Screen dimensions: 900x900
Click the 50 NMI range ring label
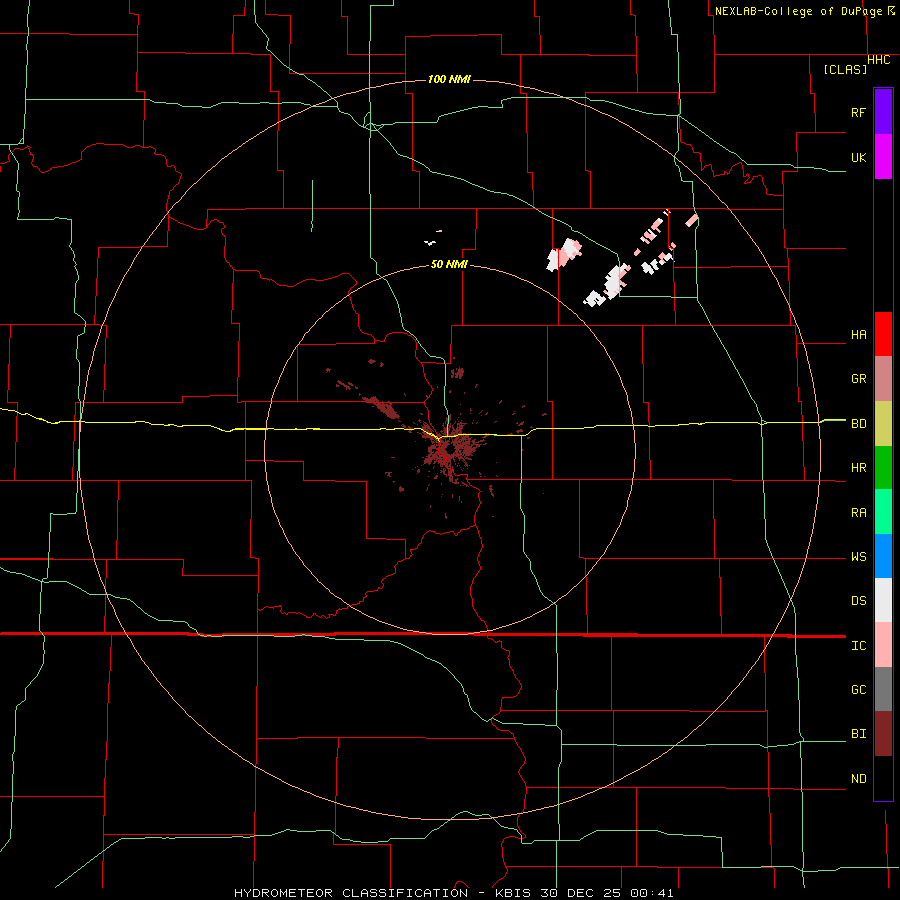tap(449, 264)
